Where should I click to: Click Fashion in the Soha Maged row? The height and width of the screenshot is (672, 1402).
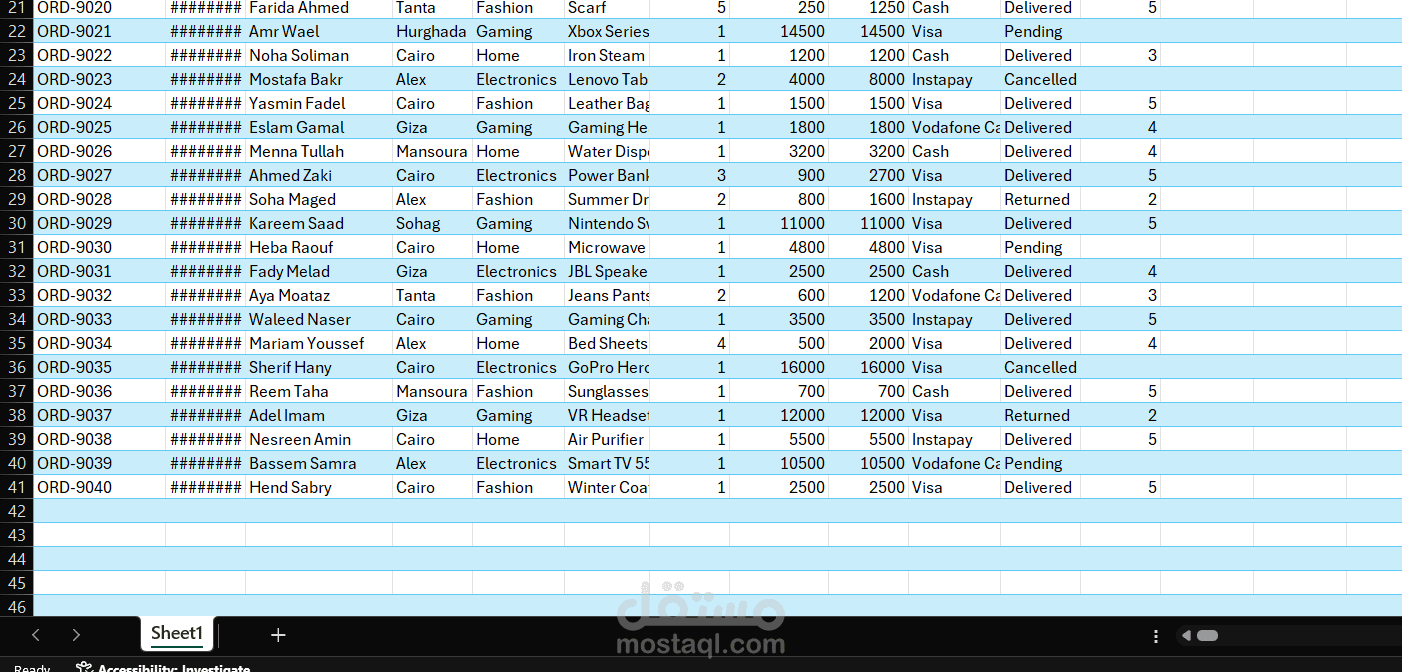(x=518, y=199)
